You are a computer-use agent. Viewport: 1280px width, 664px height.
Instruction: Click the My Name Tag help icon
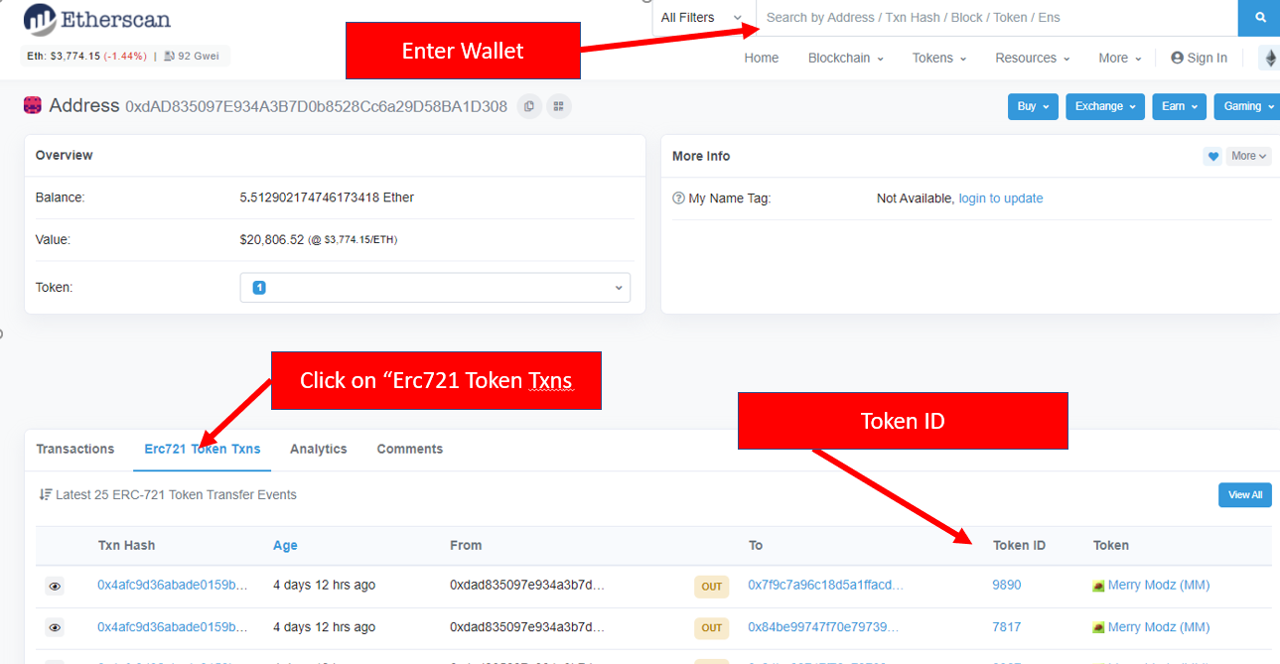point(678,199)
